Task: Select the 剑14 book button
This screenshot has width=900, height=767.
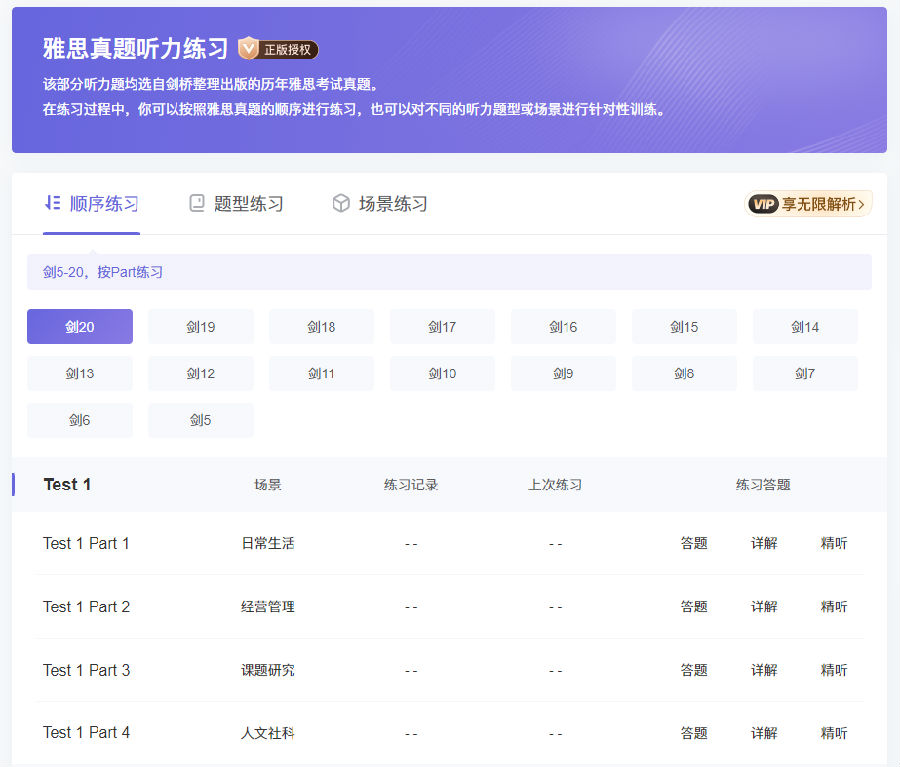Action: click(805, 327)
